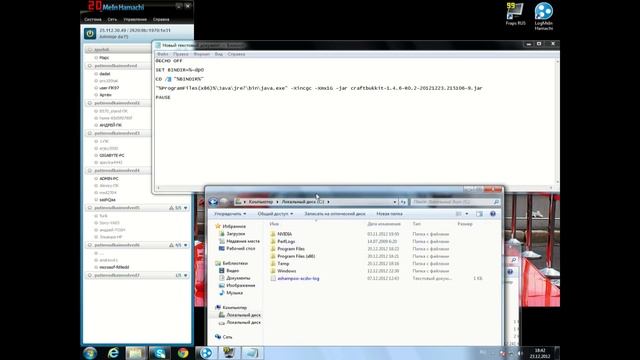Click Локальный диск (C:) breadcrumb segment
640x360 pixels.
coord(303,202)
